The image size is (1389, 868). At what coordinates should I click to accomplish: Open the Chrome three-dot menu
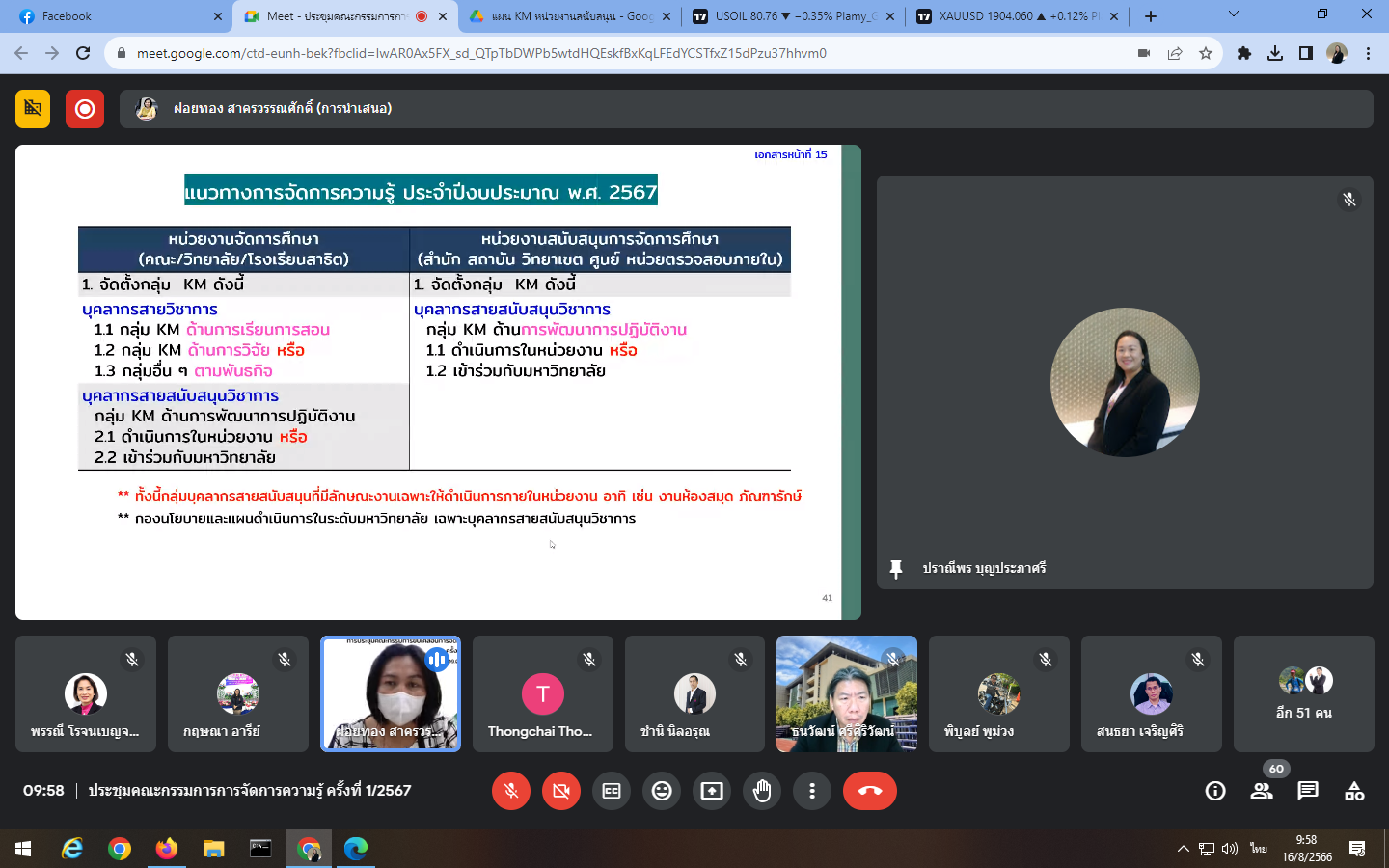point(1368,53)
